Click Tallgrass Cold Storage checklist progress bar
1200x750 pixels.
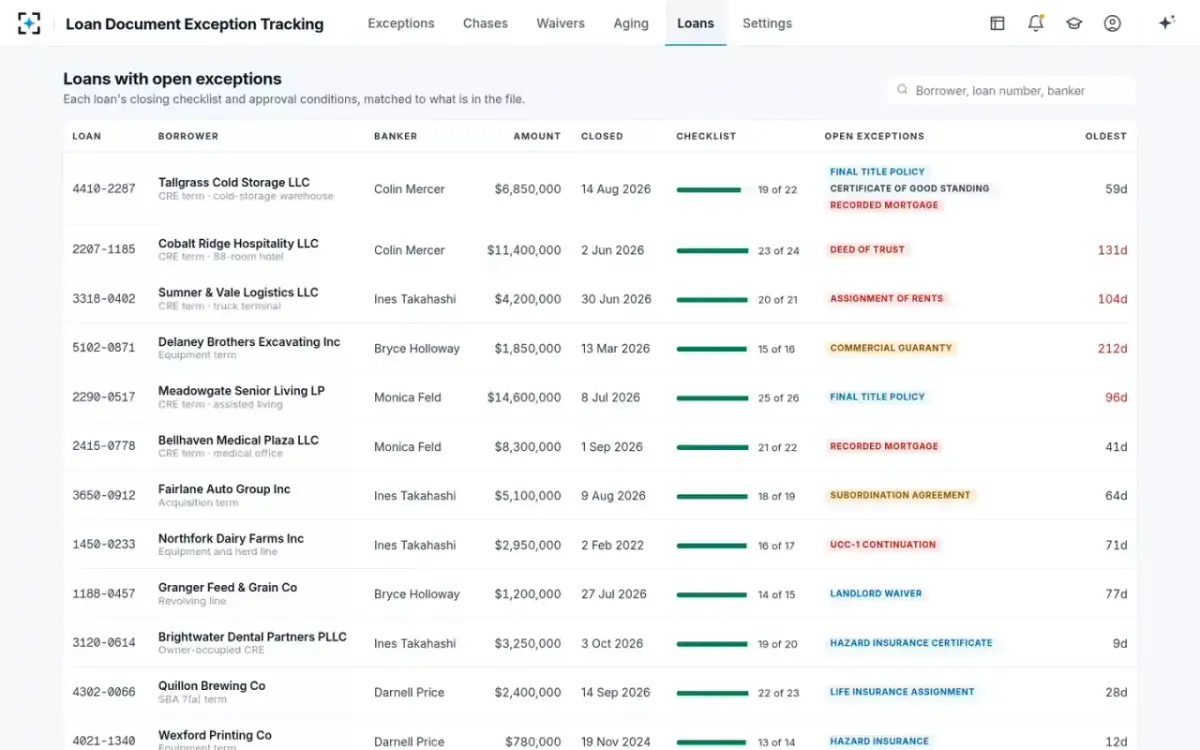point(713,189)
